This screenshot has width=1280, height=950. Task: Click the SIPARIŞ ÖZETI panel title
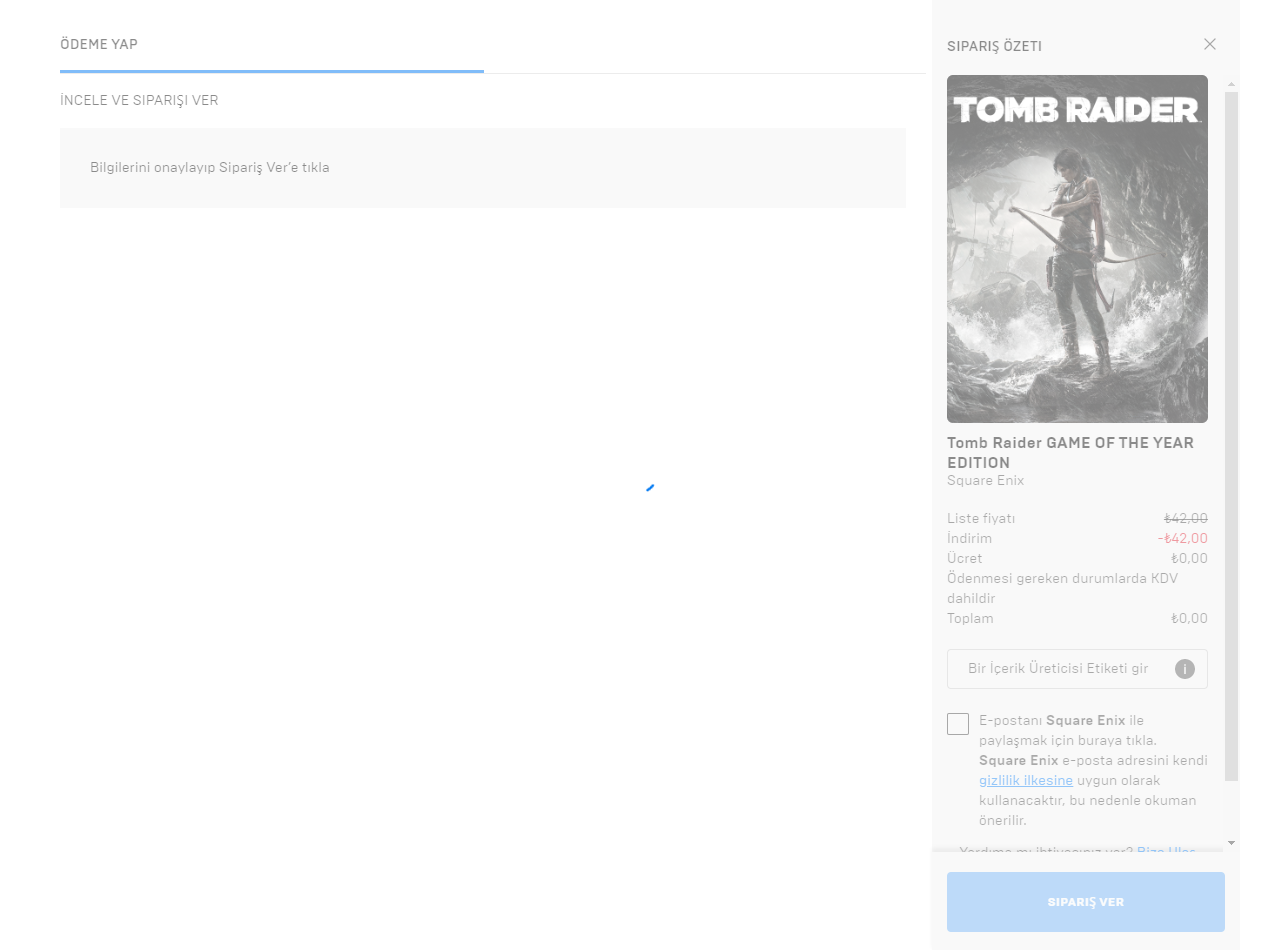pyautogui.click(x=994, y=46)
